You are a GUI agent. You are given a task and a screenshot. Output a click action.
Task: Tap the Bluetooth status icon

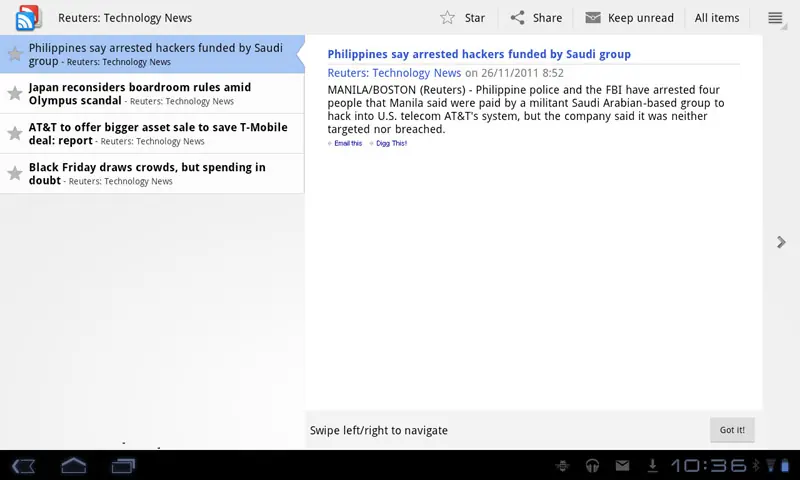(756, 465)
